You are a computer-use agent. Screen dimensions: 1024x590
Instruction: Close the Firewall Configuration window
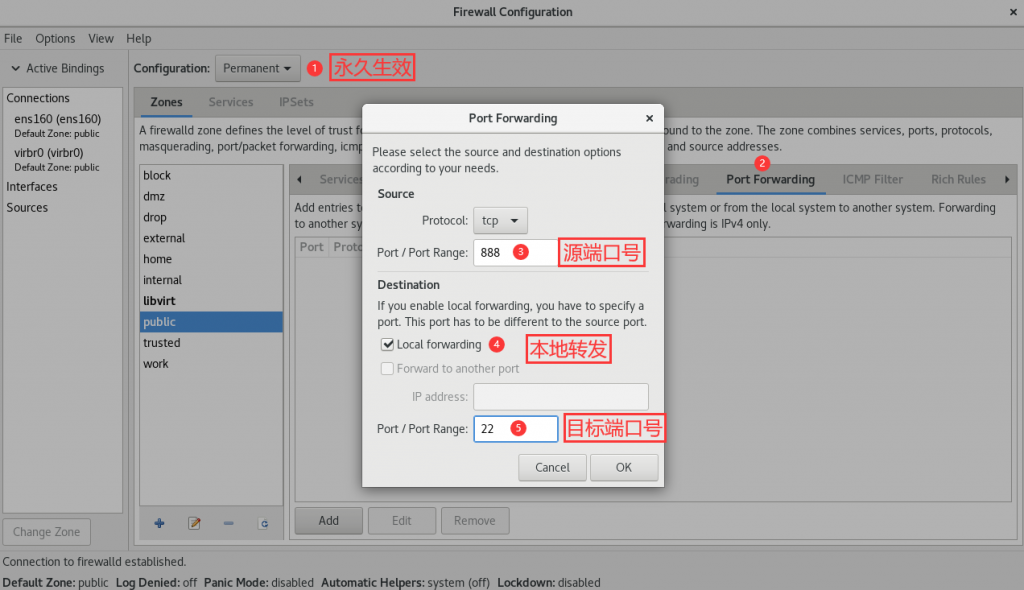1013,12
